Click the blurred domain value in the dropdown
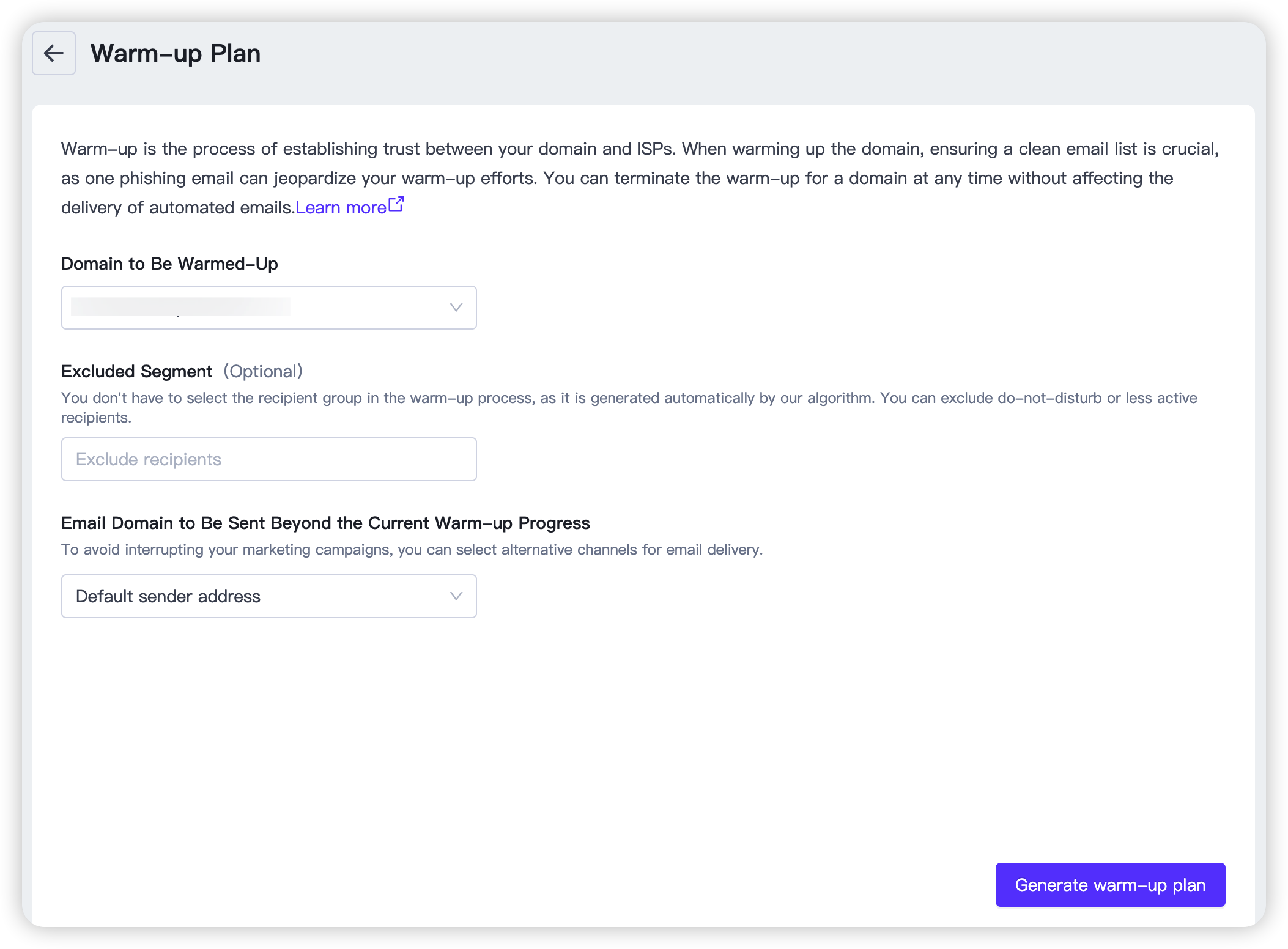This screenshot has height=949, width=1288. pyautogui.click(x=180, y=307)
